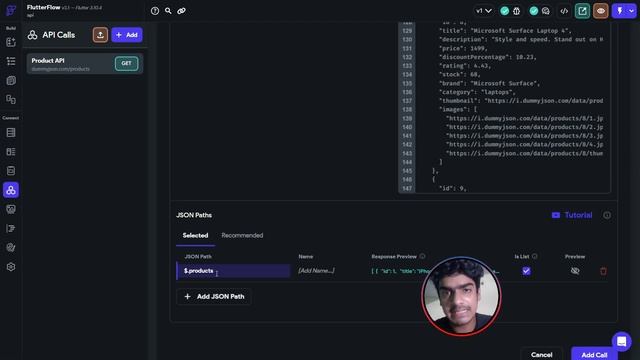This screenshot has height=360, width=640.
Task: Open the Widget Tree sidebar icon
Action: pyautogui.click(x=11, y=61)
